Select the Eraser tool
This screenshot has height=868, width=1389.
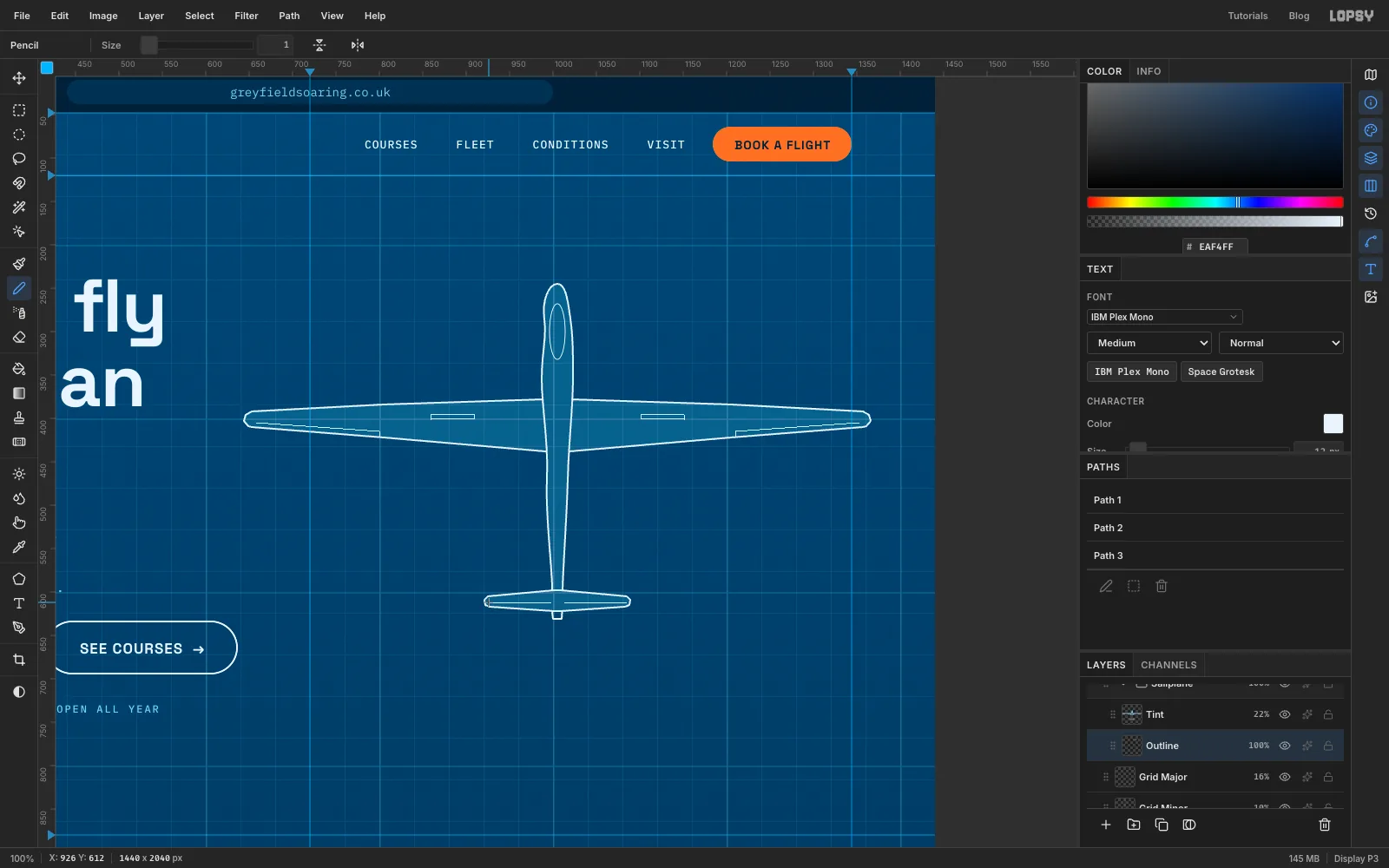[18, 338]
